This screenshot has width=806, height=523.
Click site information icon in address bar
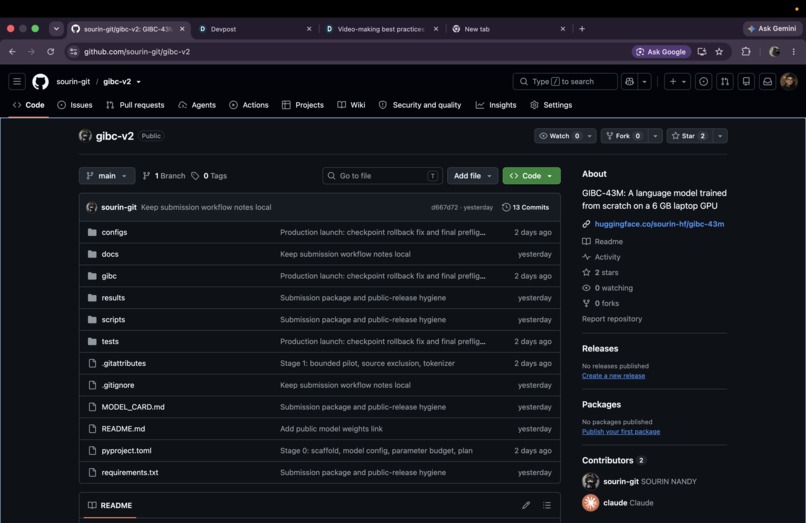click(x=74, y=51)
